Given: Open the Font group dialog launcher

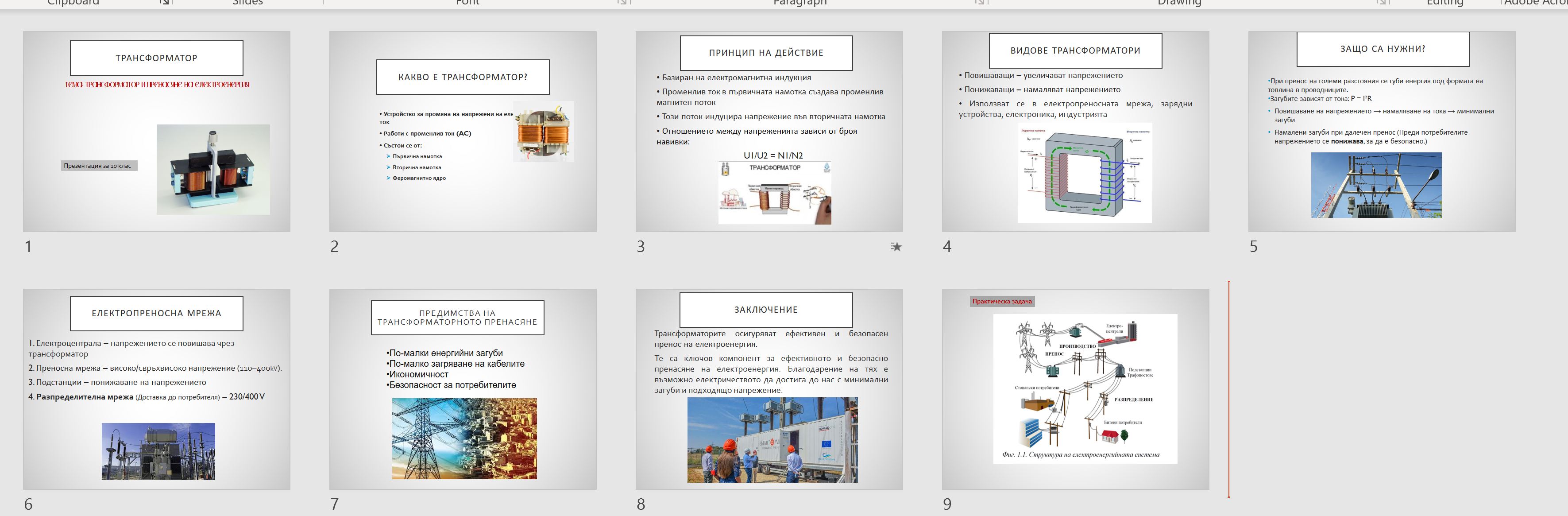Looking at the screenshot, I should (x=622, y=3).
